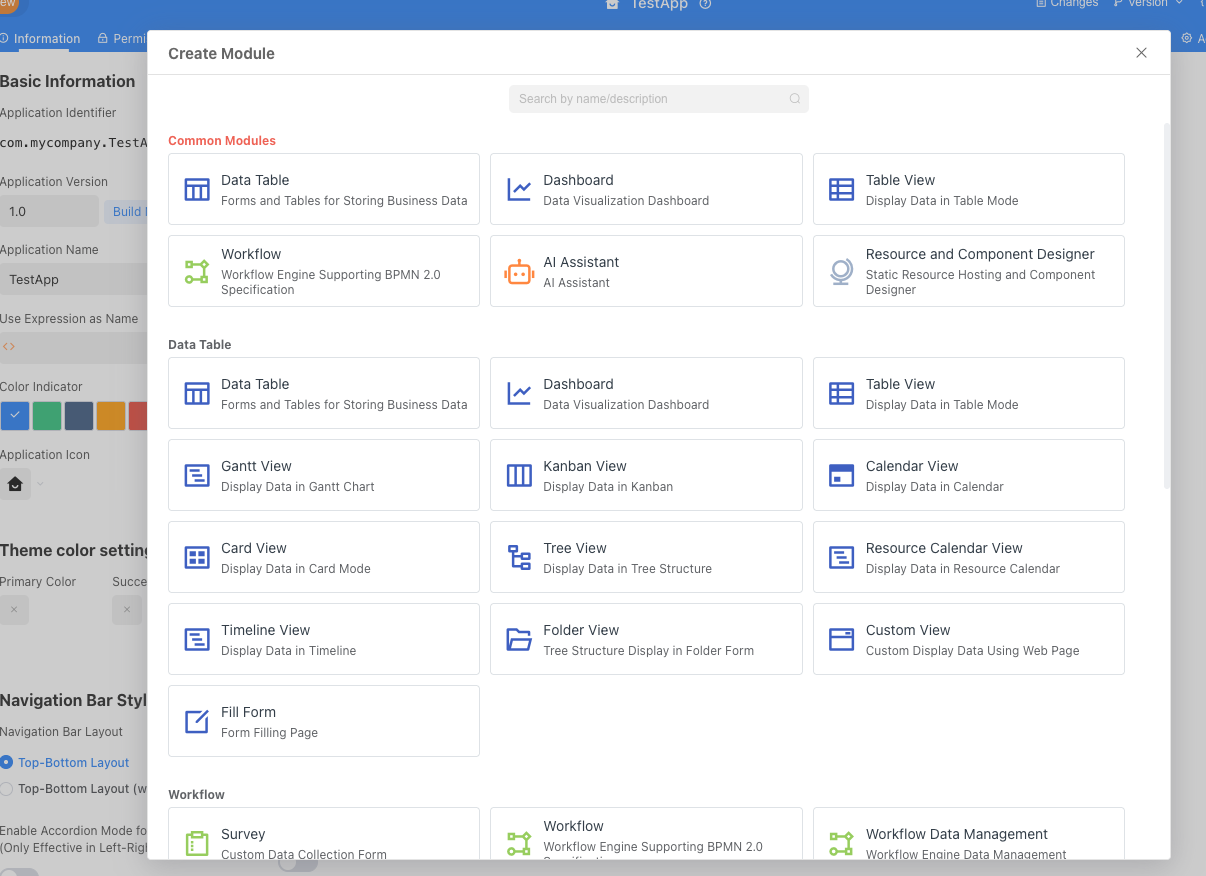This screenshot has width=1206, height=876.
Task: Click the Changes button in top bar
Action: [1067, 4]
